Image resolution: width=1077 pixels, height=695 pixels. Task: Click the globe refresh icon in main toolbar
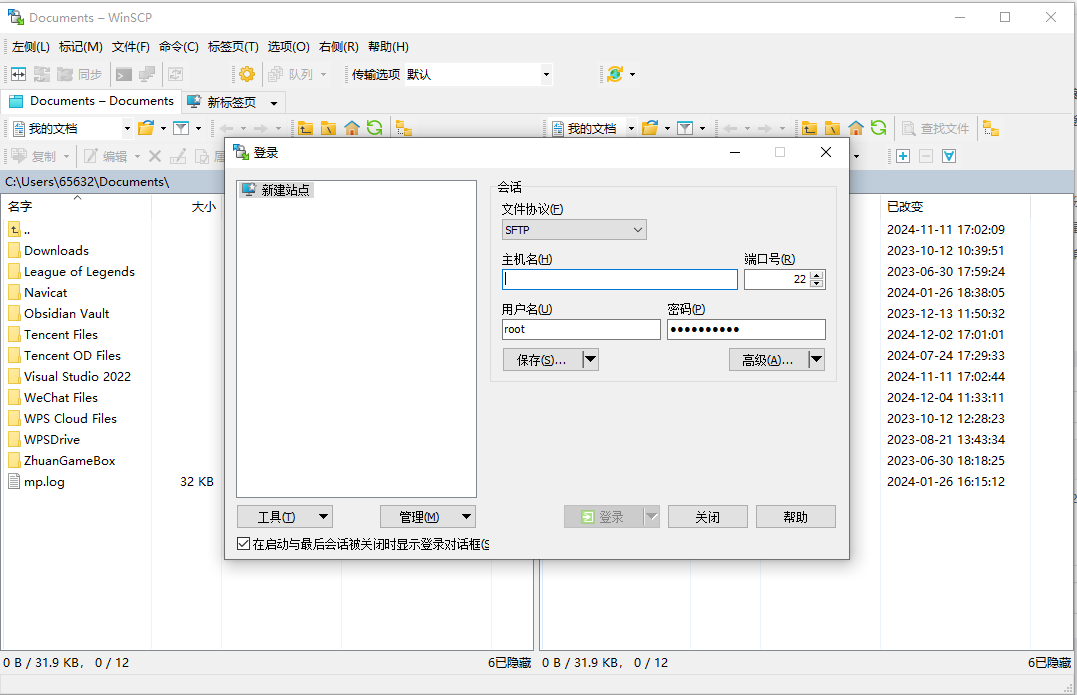pyautogui.click(x=615, y=74)
